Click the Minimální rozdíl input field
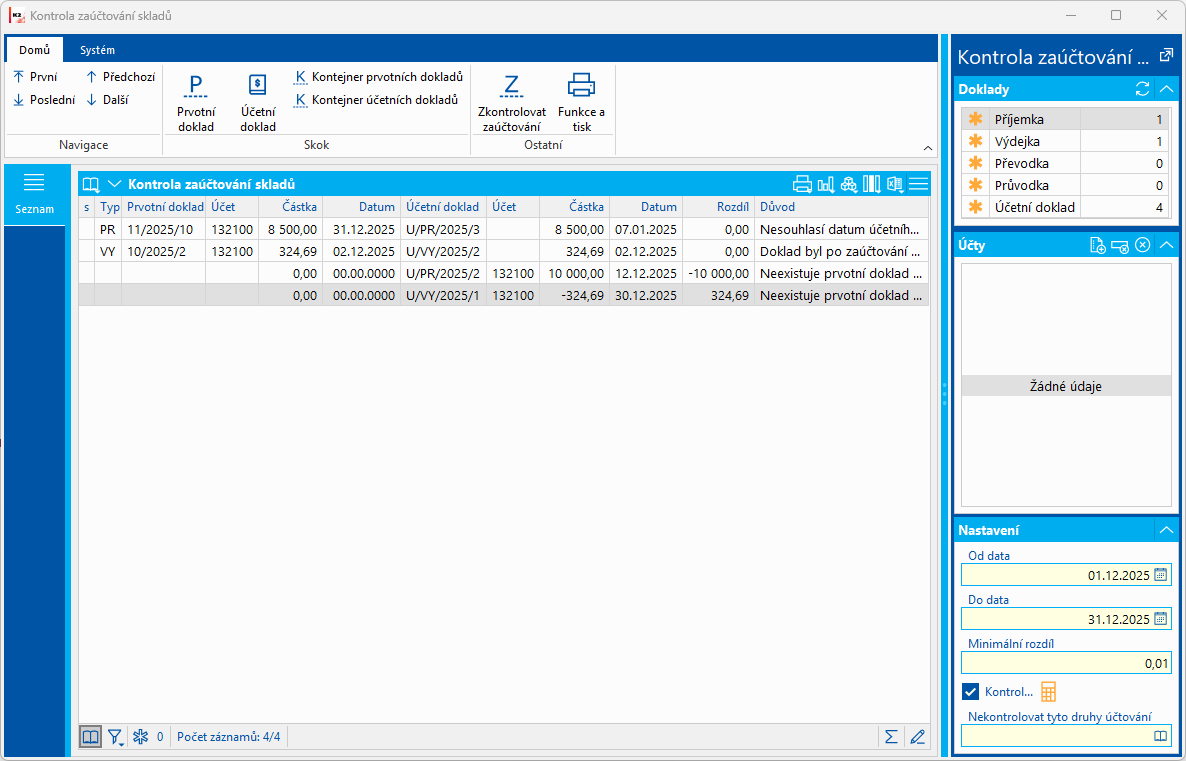The image size is (1186, 761). pyautogui.click(x=1065, y=663)
